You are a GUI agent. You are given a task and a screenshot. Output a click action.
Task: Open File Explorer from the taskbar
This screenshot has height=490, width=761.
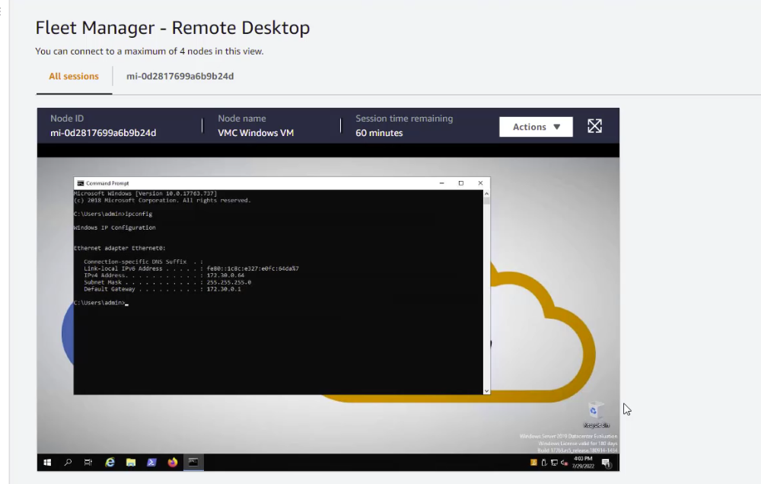coord(131,462)
